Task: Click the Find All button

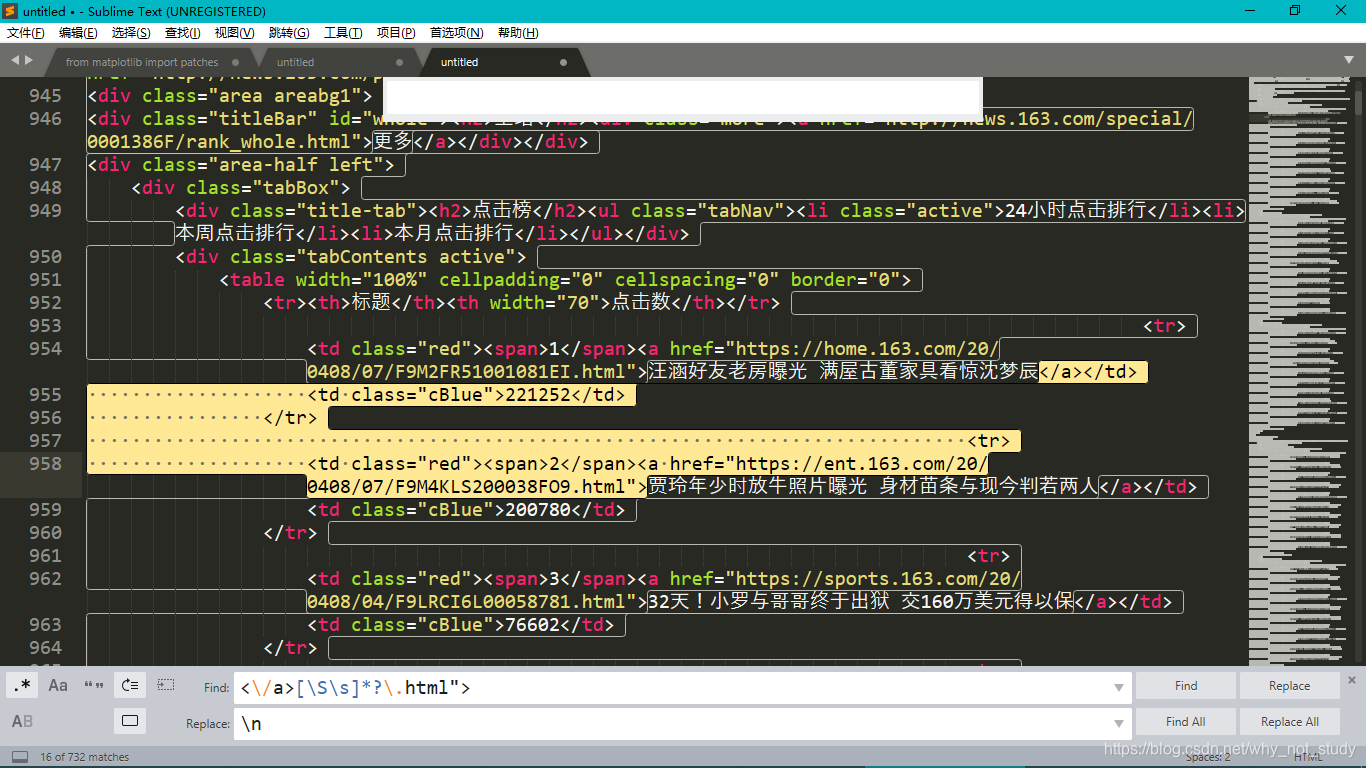Action: point(1186,722)
